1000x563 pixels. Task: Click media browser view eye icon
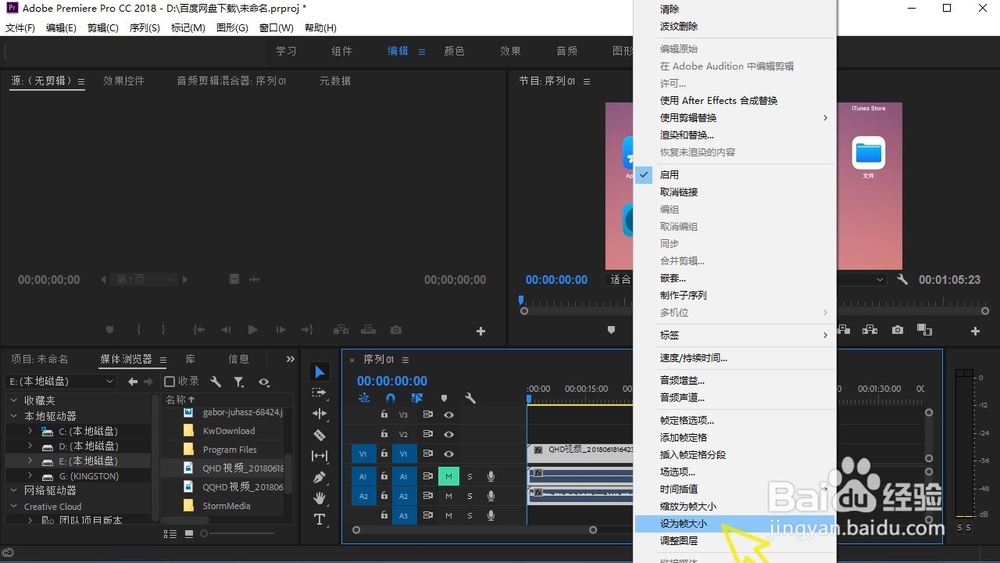[x=264, y=382]
